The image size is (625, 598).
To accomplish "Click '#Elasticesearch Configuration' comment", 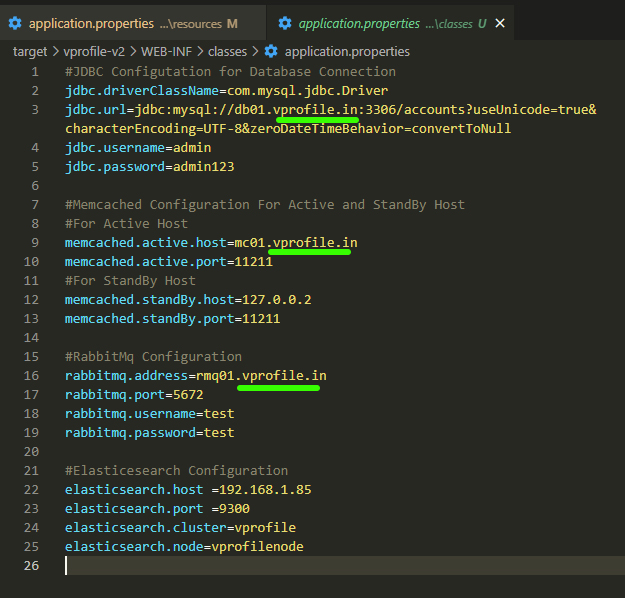I will pyautogui.click(x=177, y=471).
